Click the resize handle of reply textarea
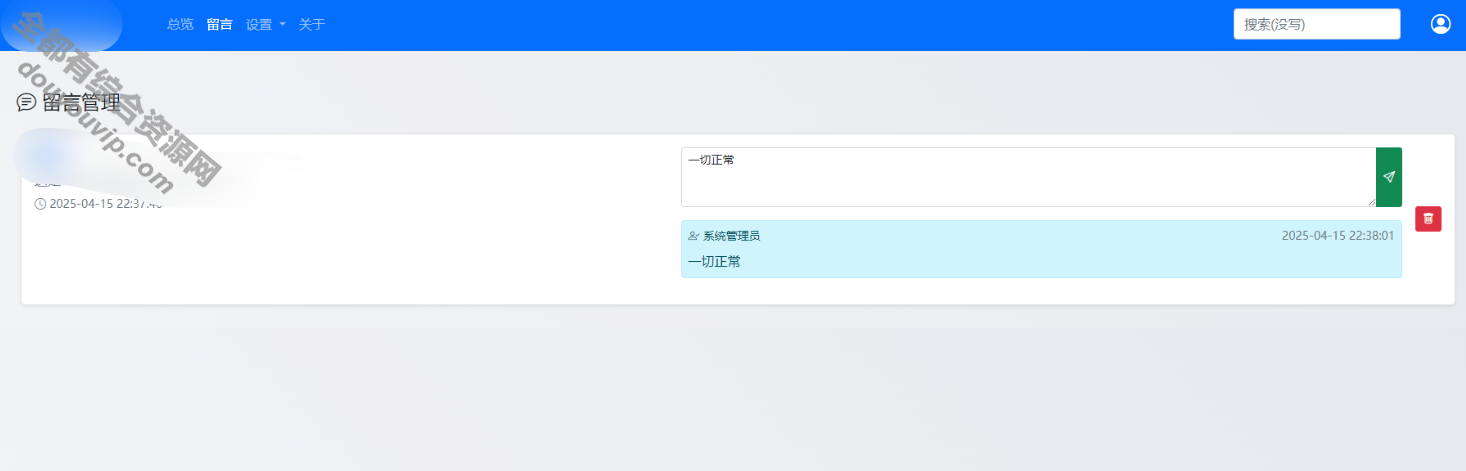This screenshot has width=1466, height=471. tap(1370, 201)
